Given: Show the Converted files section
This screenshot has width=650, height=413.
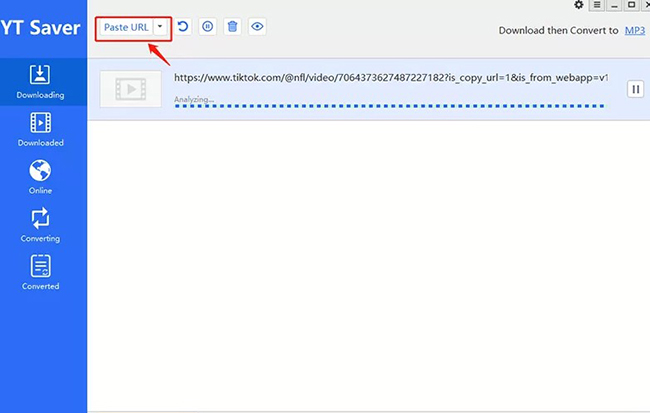Looking at the screenshot, I should coord(41,273).
